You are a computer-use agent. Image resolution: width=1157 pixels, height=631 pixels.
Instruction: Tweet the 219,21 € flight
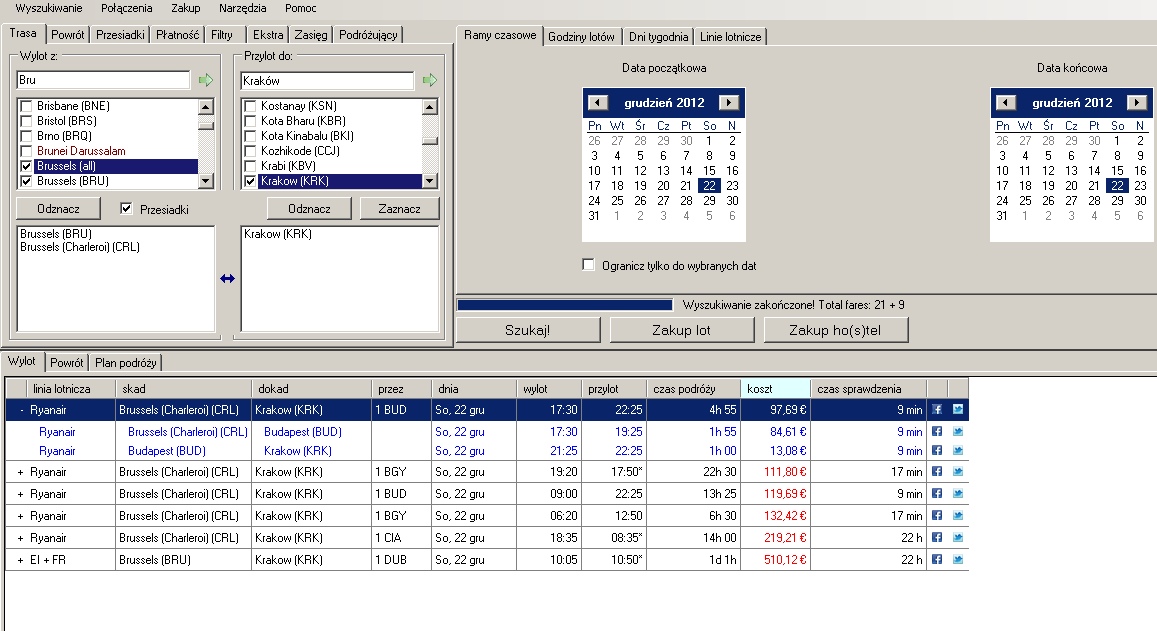(958, 537)
